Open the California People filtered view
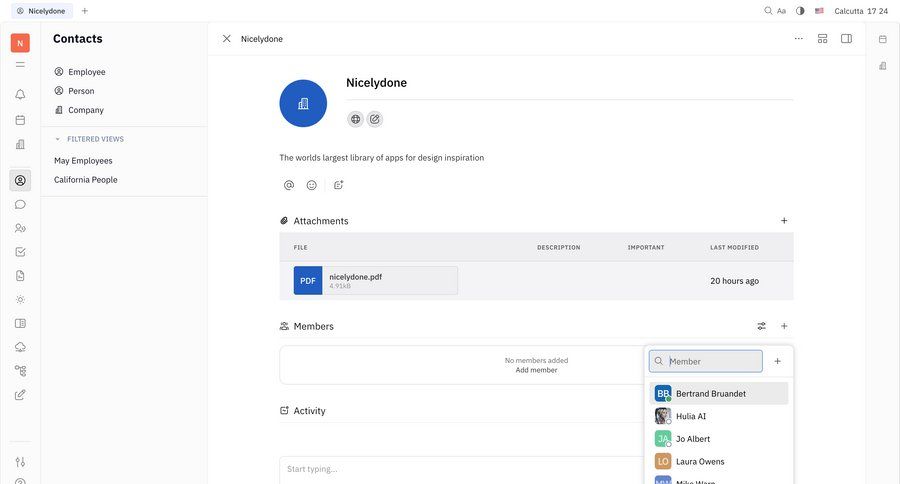Viewport: 900px width, 484px height. pos(86,180)
